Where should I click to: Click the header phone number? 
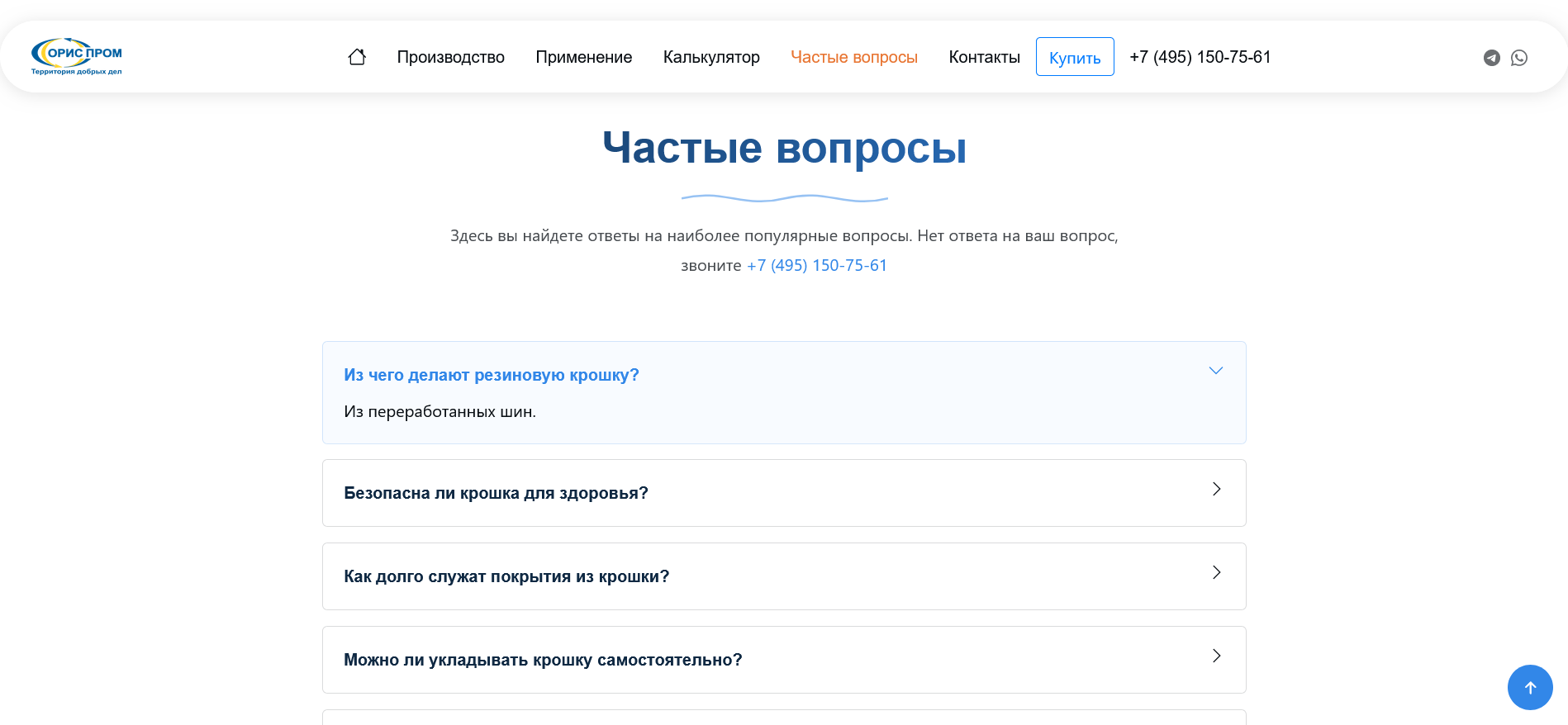tap(1200, 57)
